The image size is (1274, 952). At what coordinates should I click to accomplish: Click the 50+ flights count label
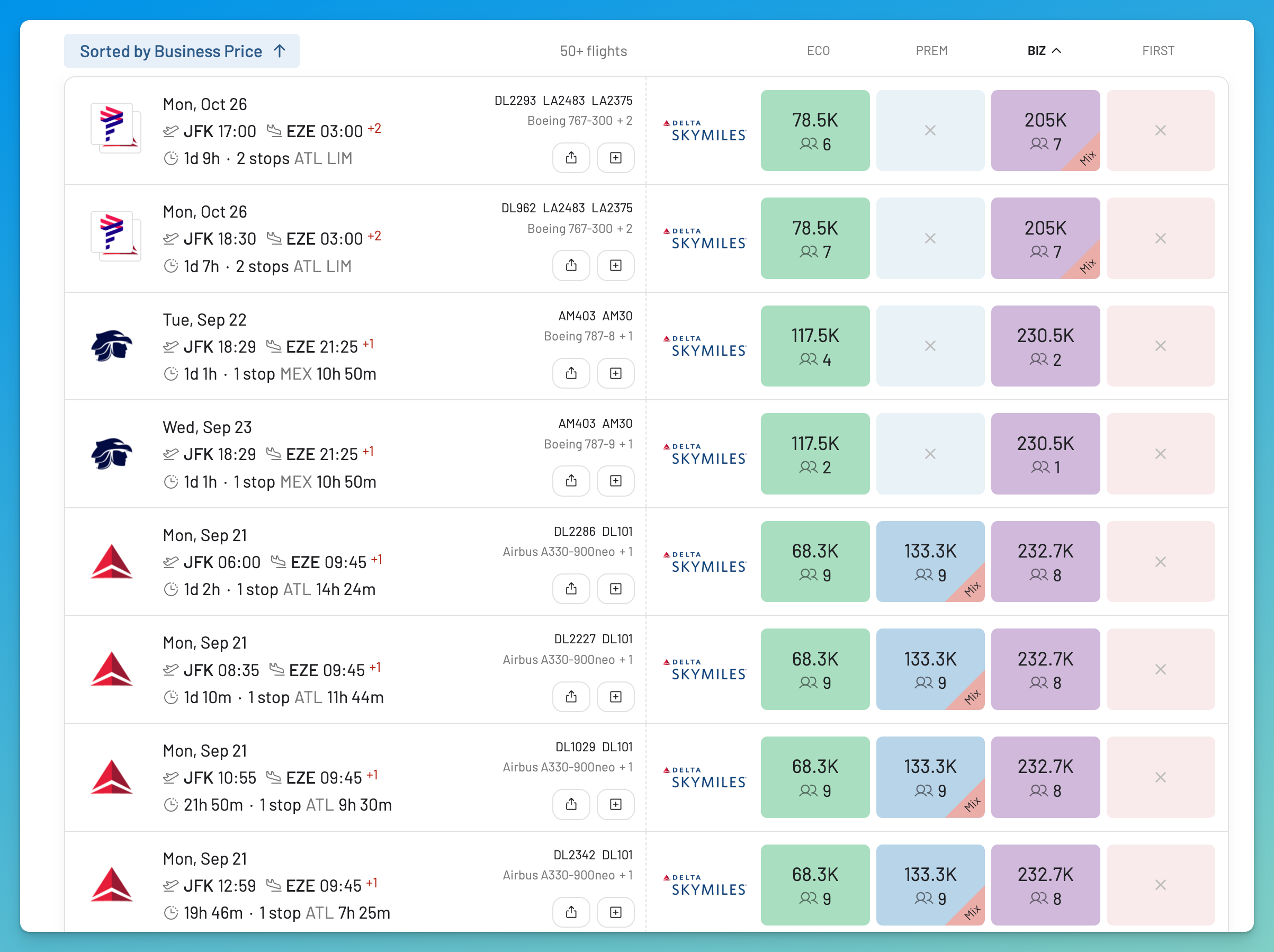point(593,51)
